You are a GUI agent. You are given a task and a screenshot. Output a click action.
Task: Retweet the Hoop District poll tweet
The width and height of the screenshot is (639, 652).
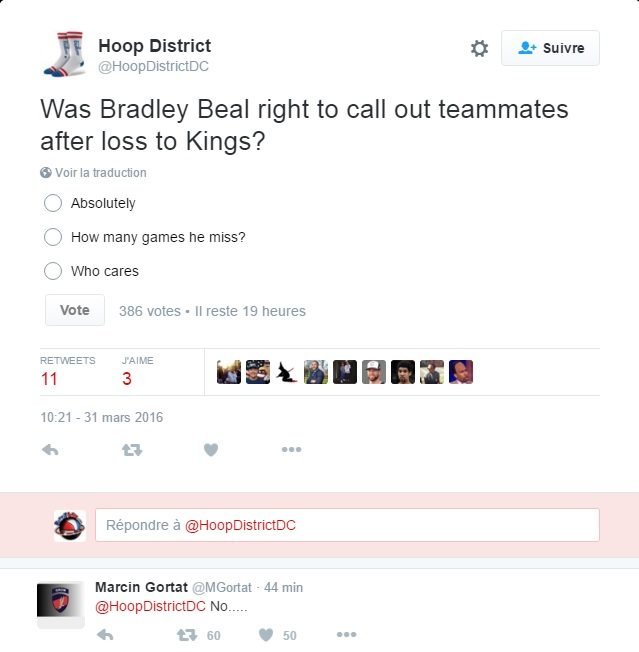tap(132, 449)
